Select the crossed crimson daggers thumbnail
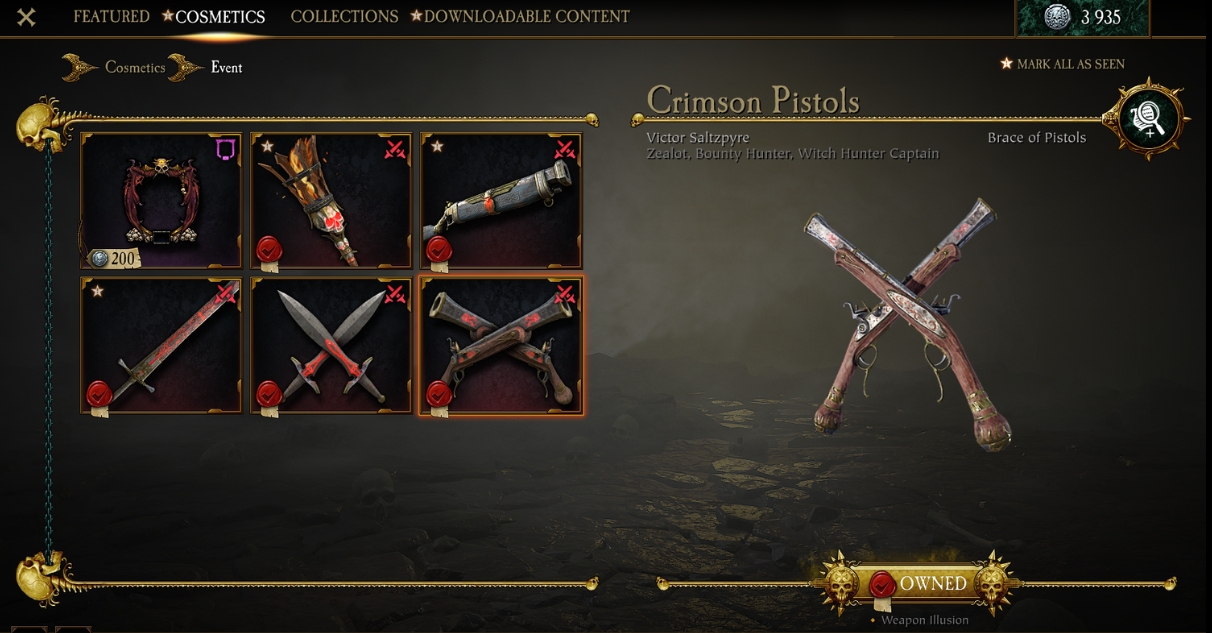The height and width of the screenshot is (633, 1212). [331, 345]
